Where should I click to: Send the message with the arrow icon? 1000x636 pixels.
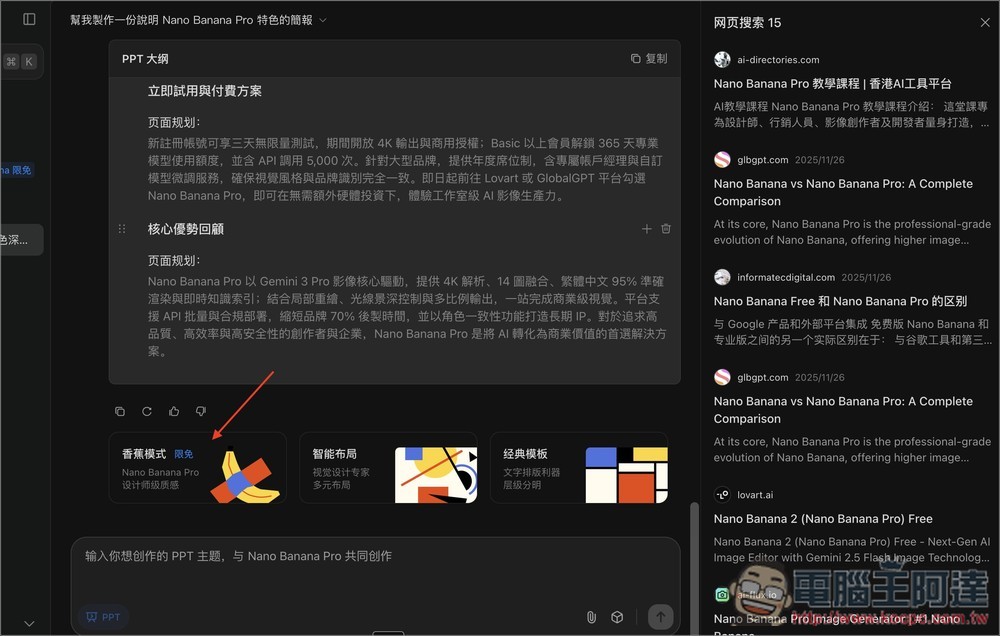point(659,617)
